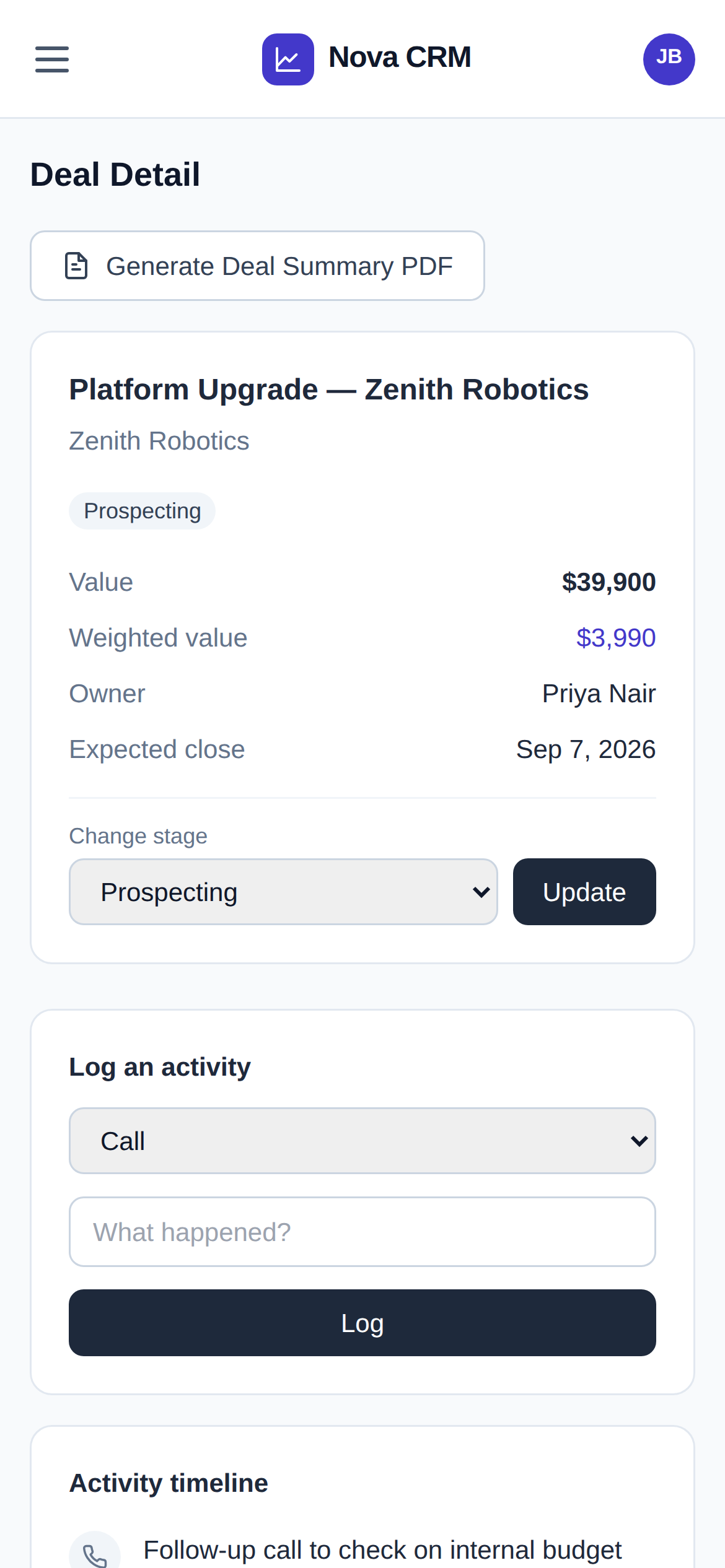Click the chevron arrow of Call dropdown
The height and width of the screenshot is (1568, 725).
tap(639, 1141)
